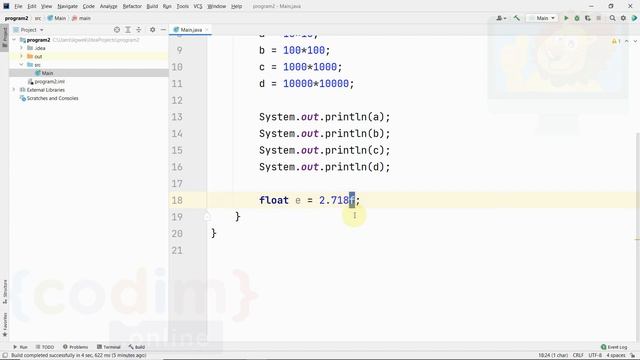The image size is (640, 360).
Task: Open the Terminal tool window
Action: (x=109, y=347)
